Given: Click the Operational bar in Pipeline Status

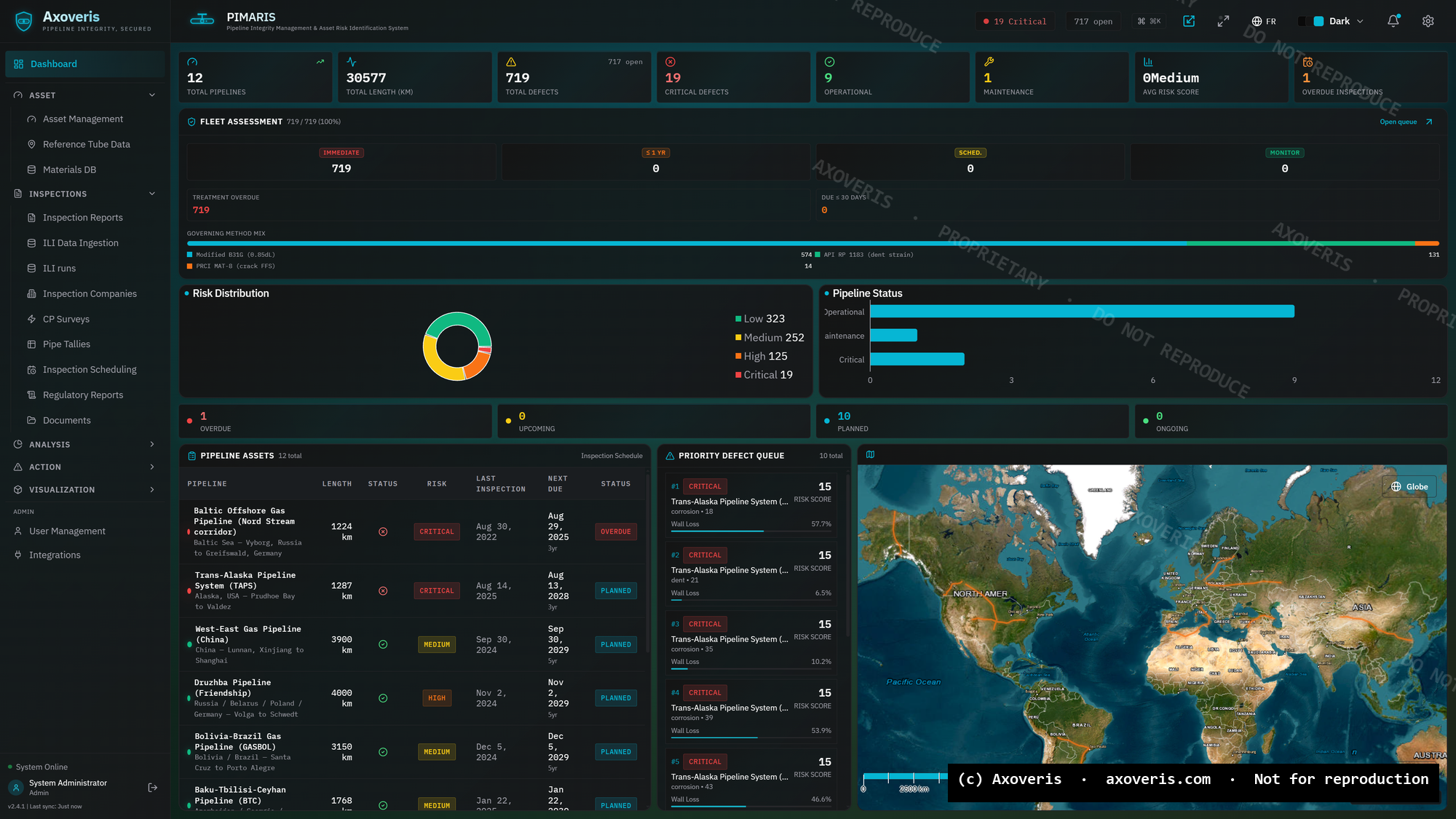Looking at the screenshot, I should click(1083, 312).
